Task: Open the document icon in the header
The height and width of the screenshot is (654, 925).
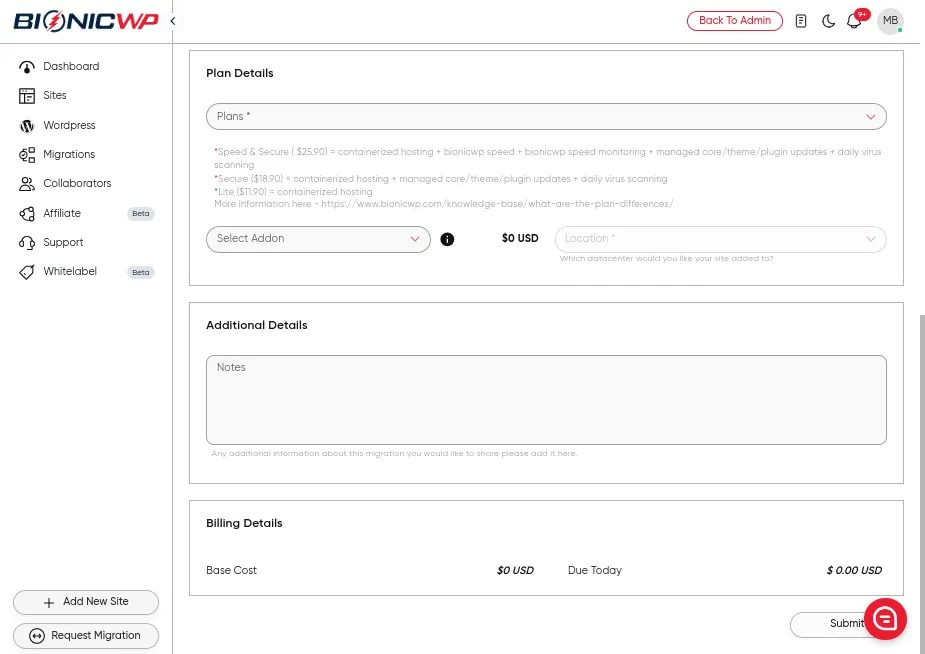Action: point(801,21)
